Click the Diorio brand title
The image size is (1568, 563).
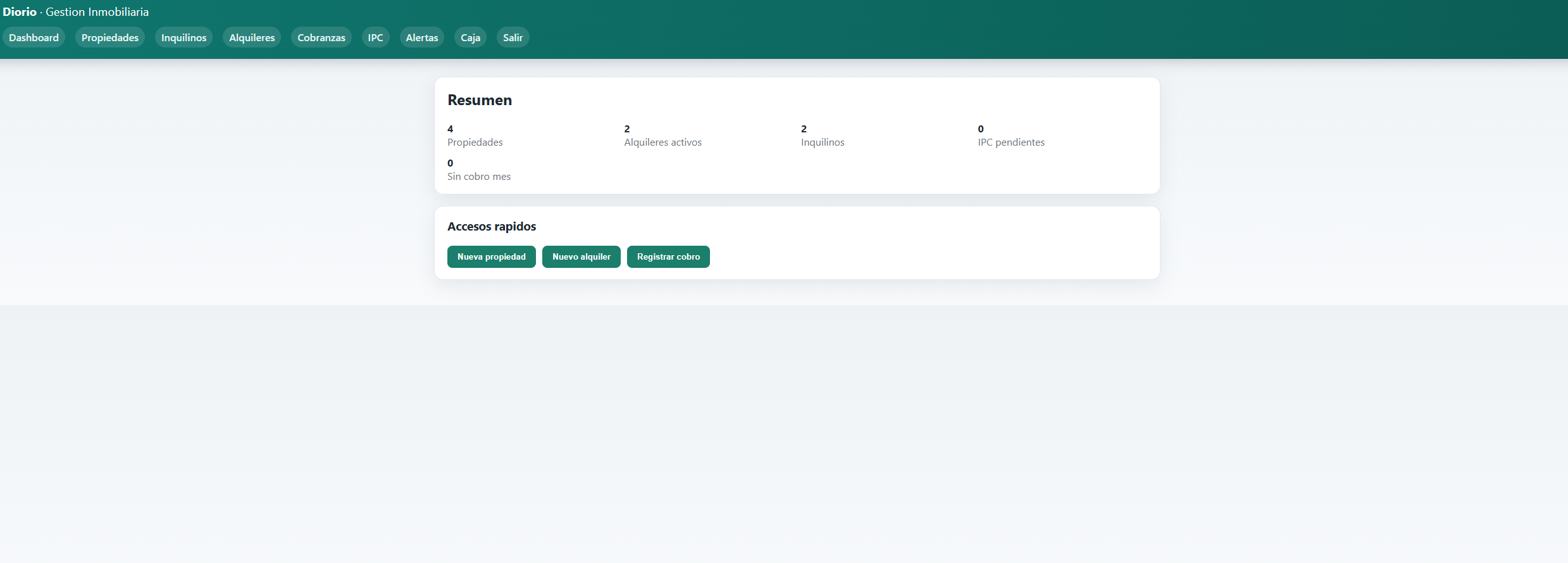point(20,12)
